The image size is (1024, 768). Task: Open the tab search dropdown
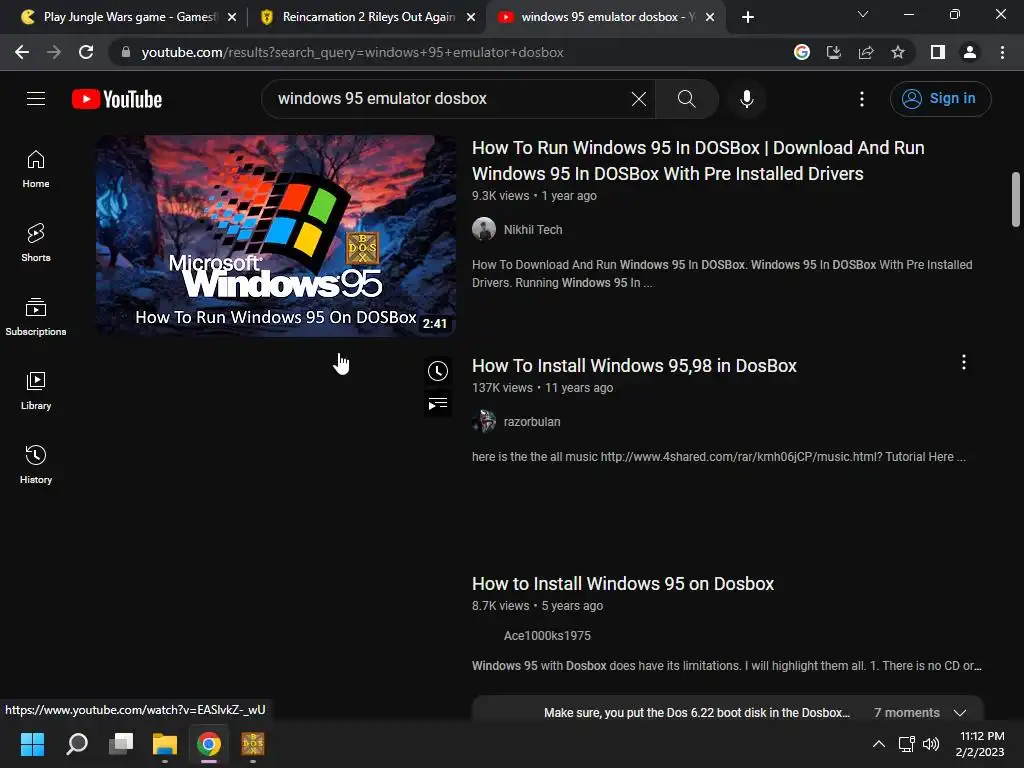click(x=863, y=14)
